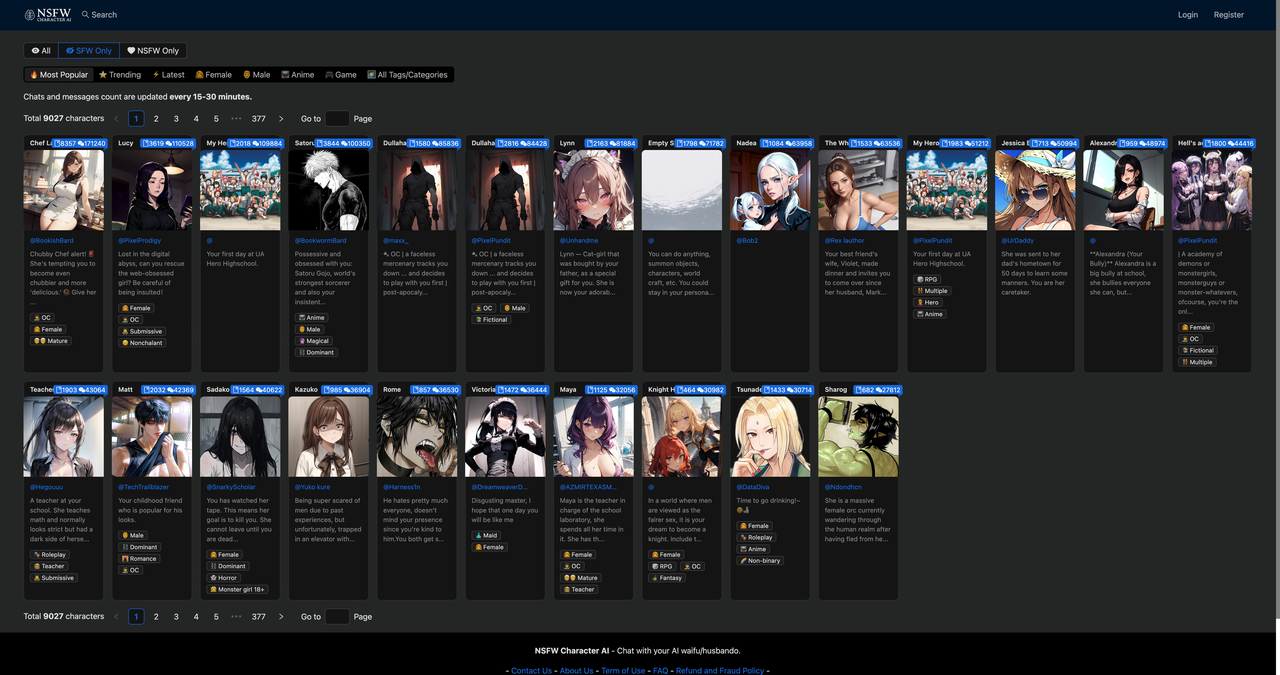
Task: Open the Anime category filter icon
Action: 283,74
